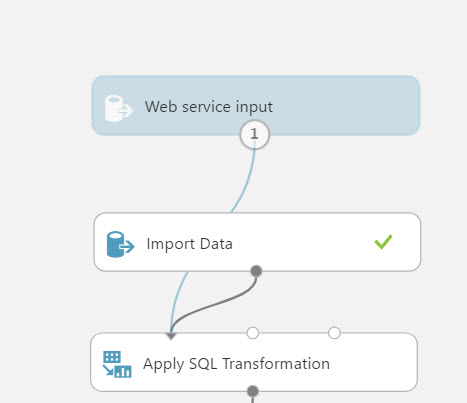Click empty canvas left of the modules
This screenshot has height=403, width=467.
point(43,233)
